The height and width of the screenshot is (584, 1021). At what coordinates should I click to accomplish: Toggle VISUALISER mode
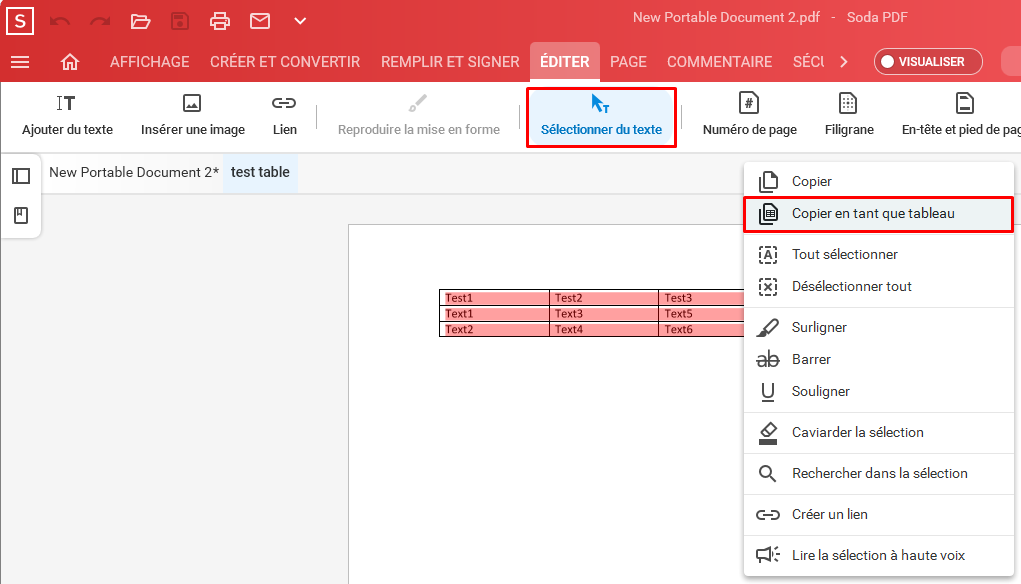[x=928, y=61]
